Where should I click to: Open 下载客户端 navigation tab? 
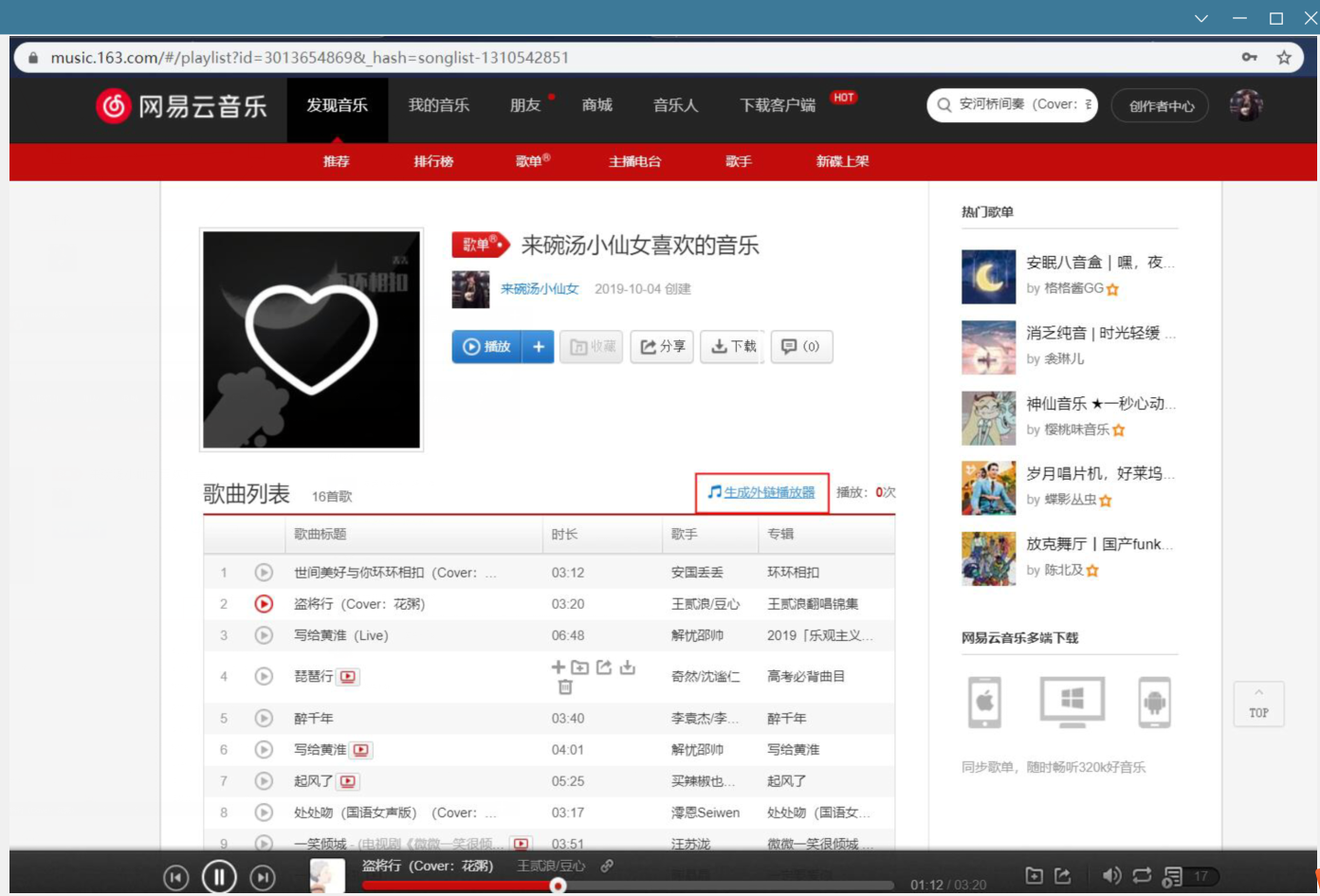tap(778, 105)
